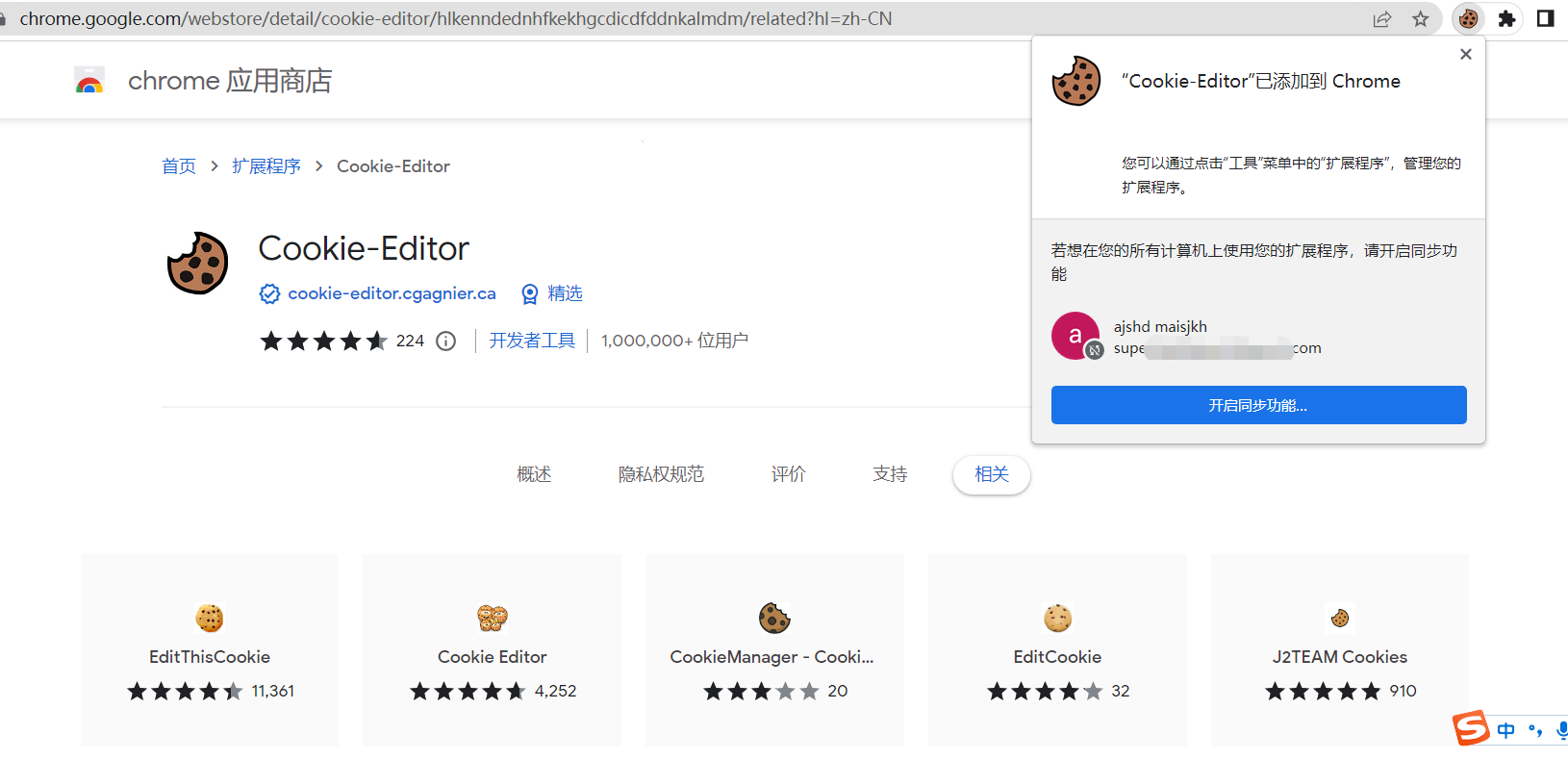Click the Sogou punctuation mode icon
Image resolution: width=1568 pixels, height=760 pixels.
pyautogui.click(x=1535, y=730)
